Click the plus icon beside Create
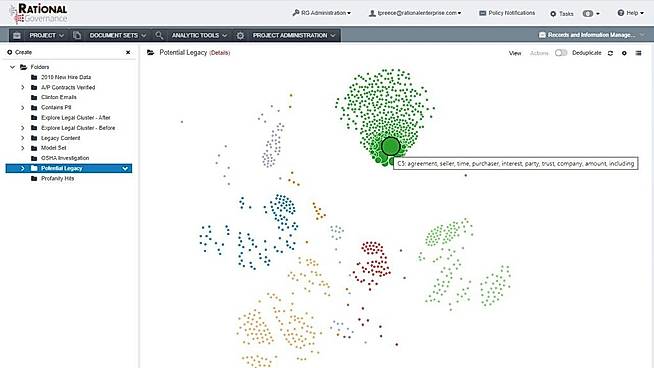 tap(10, 52)
